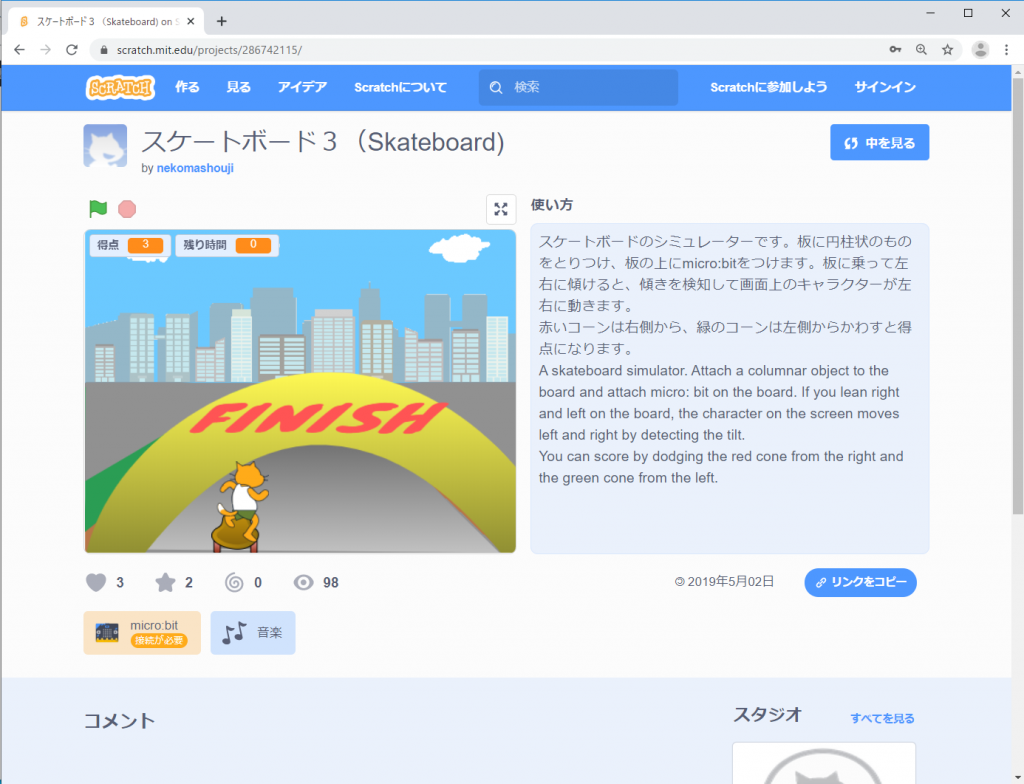Love this project with heart icon
The width and height of the screenshot is (1024, 784).
pos(96,582)
